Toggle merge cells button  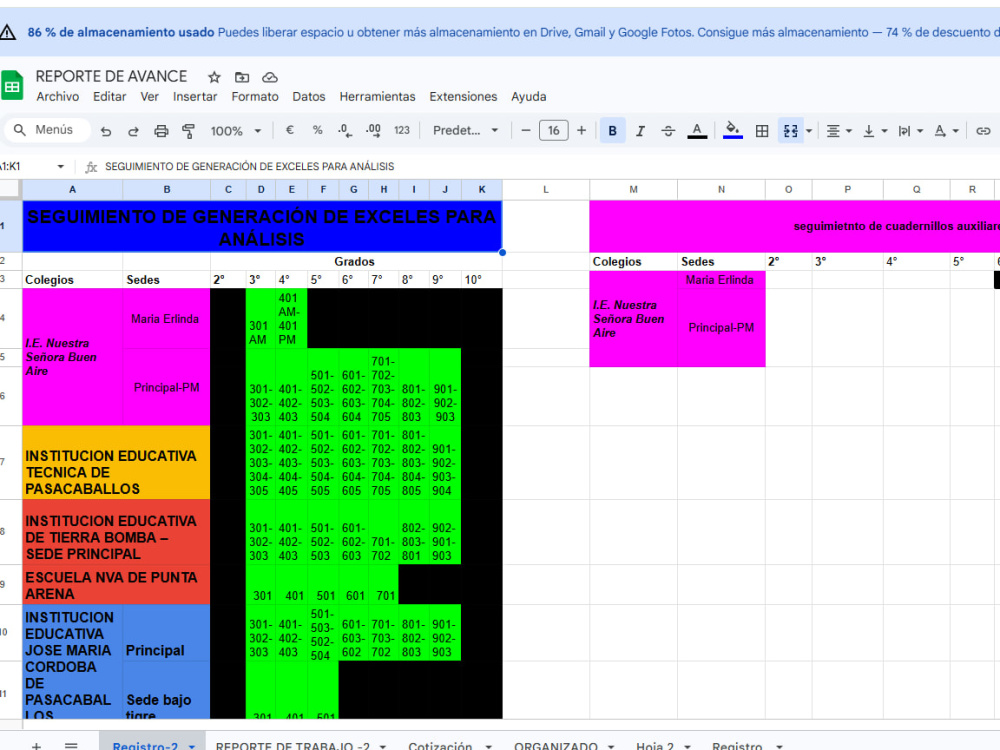click(790, 131)
